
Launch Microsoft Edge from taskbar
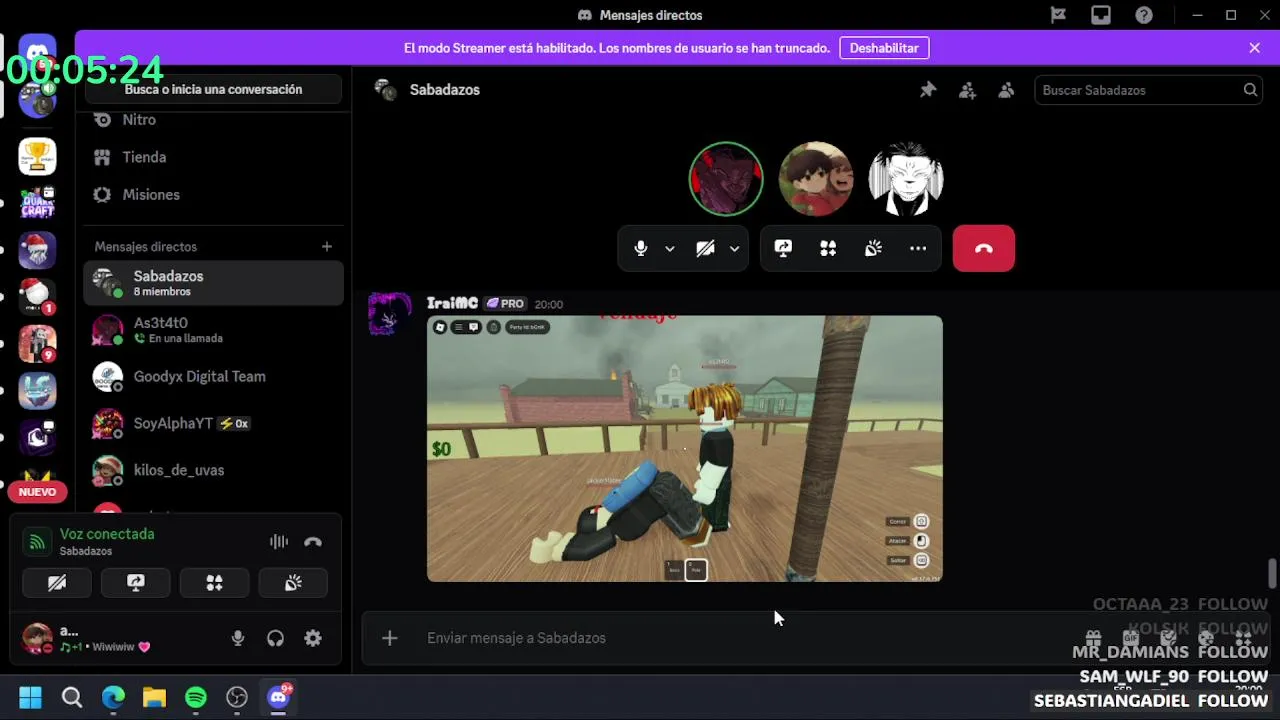113,697
